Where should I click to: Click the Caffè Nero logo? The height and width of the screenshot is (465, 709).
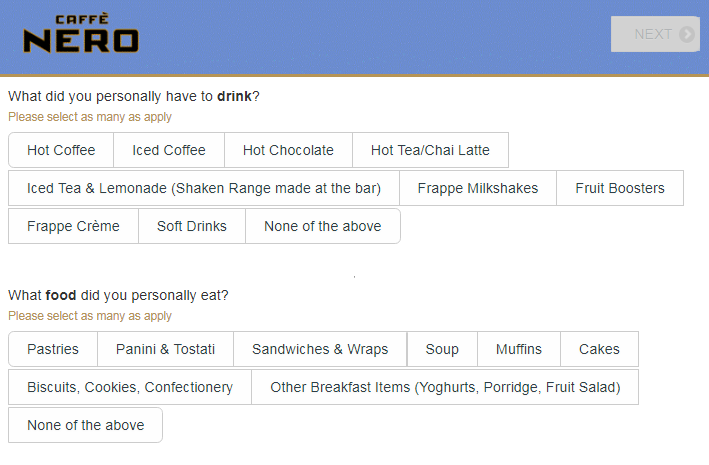[82, 36]
